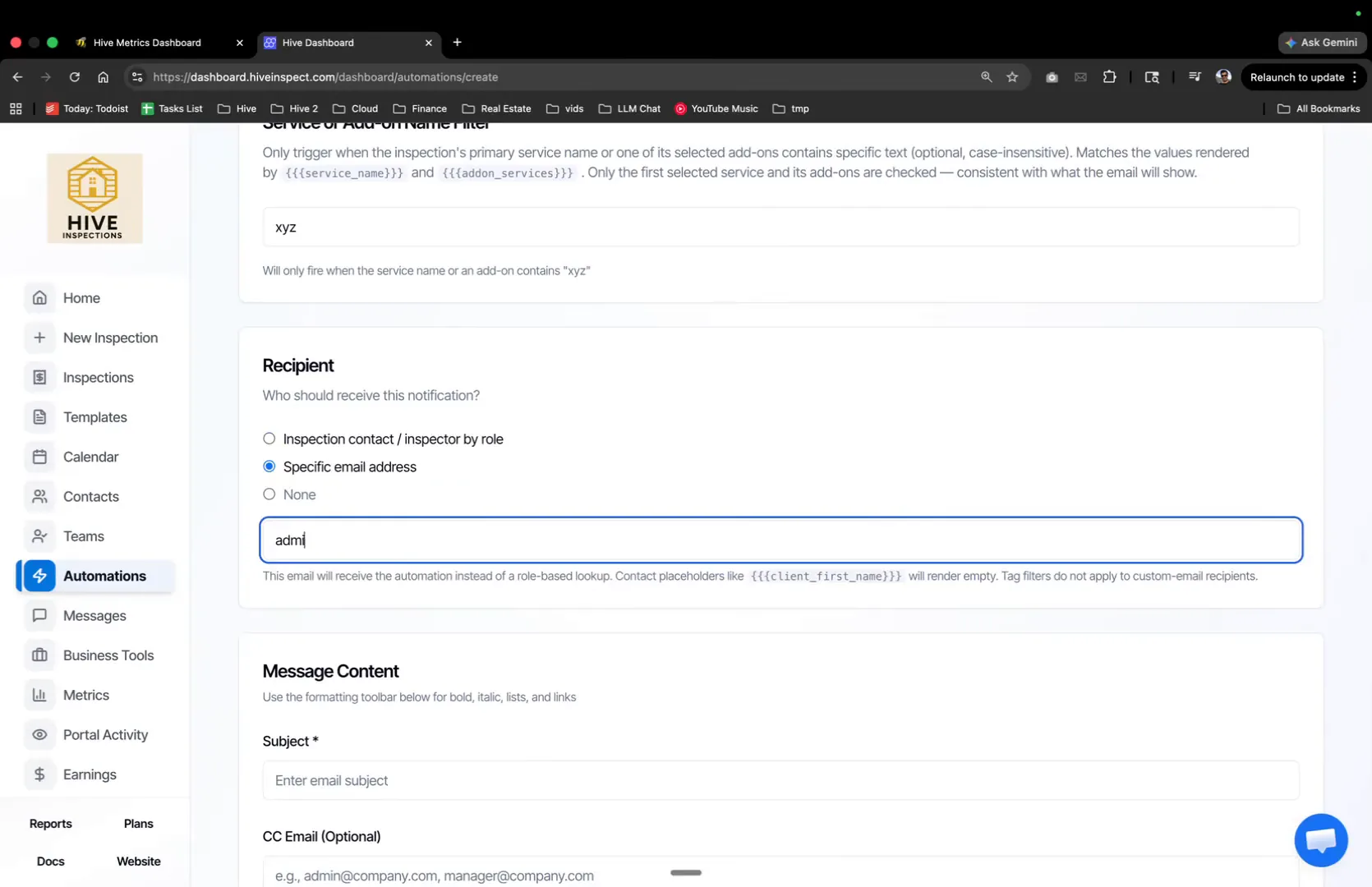Image resolution: width=1372 pixels, height=887 pixels.
Task: Open the Messages chat bubble icon
Action: pyautogui.click(x=39, y=615)
